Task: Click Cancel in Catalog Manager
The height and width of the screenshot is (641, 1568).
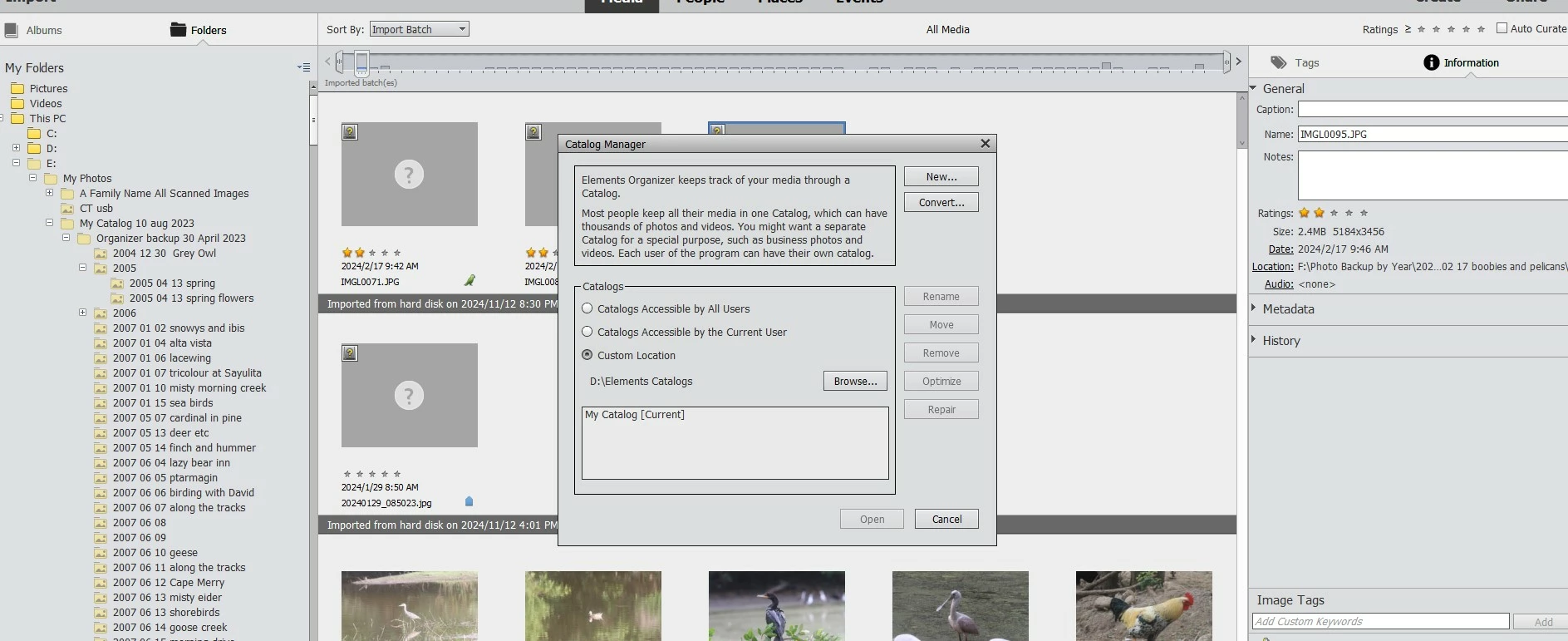Action: pyautogui.click(x=946, y=519)
